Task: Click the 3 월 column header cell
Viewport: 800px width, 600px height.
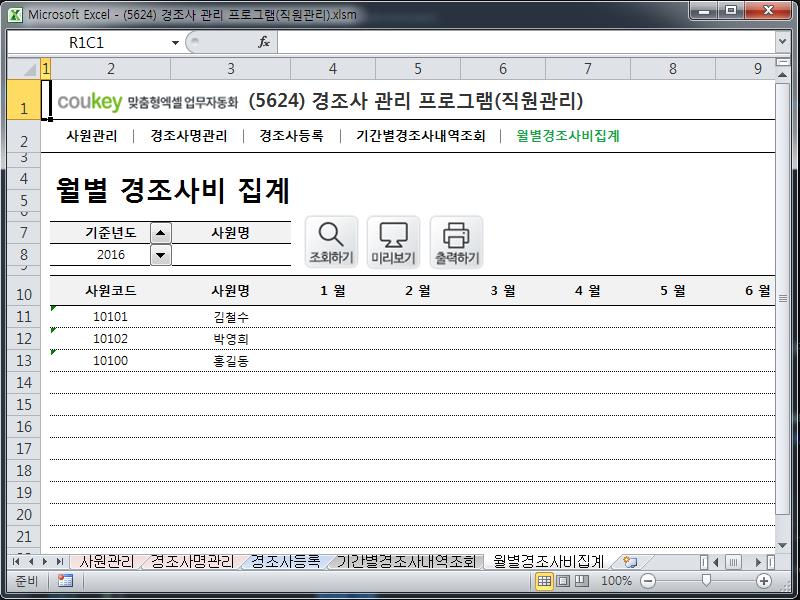Action: (x=503, y=291)
